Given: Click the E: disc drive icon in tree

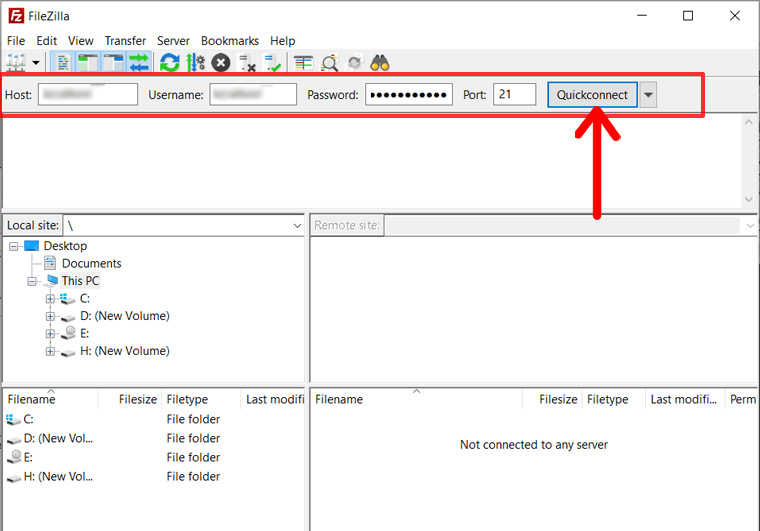Looking at the screenshot, I should point(68,333).
